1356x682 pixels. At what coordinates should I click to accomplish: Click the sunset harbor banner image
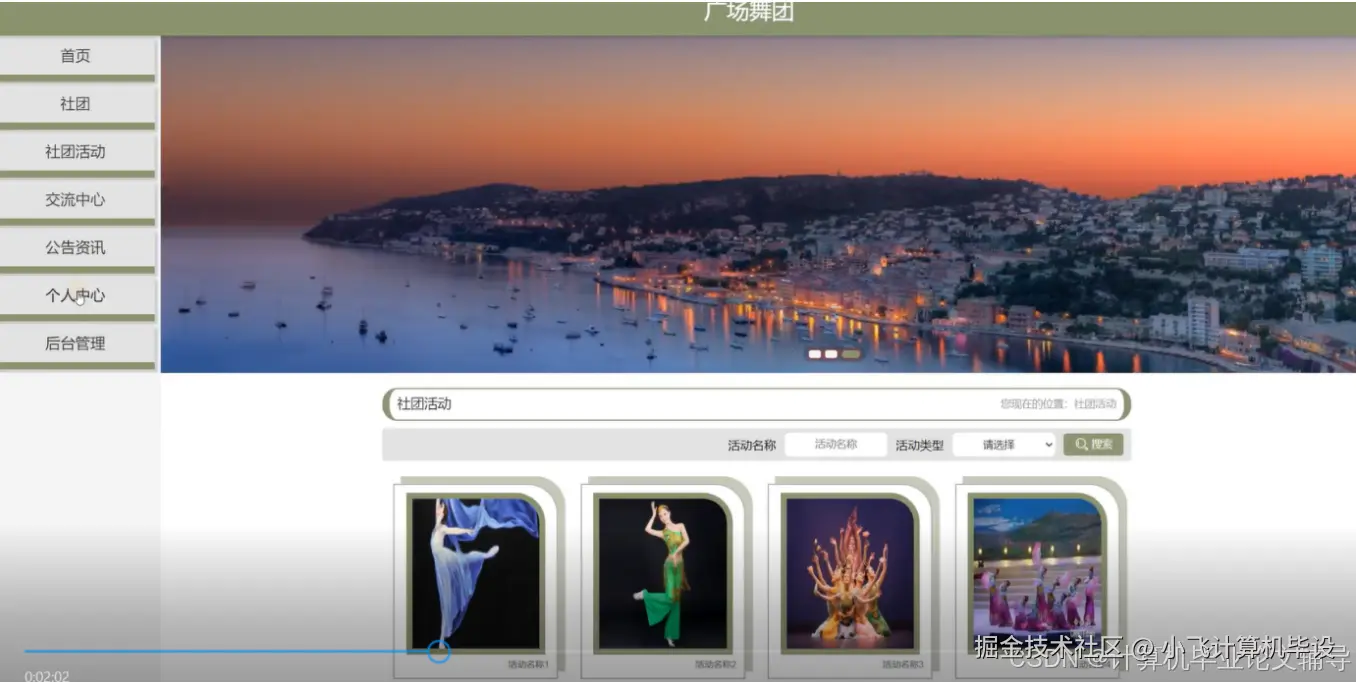click(x=758, y=205)
